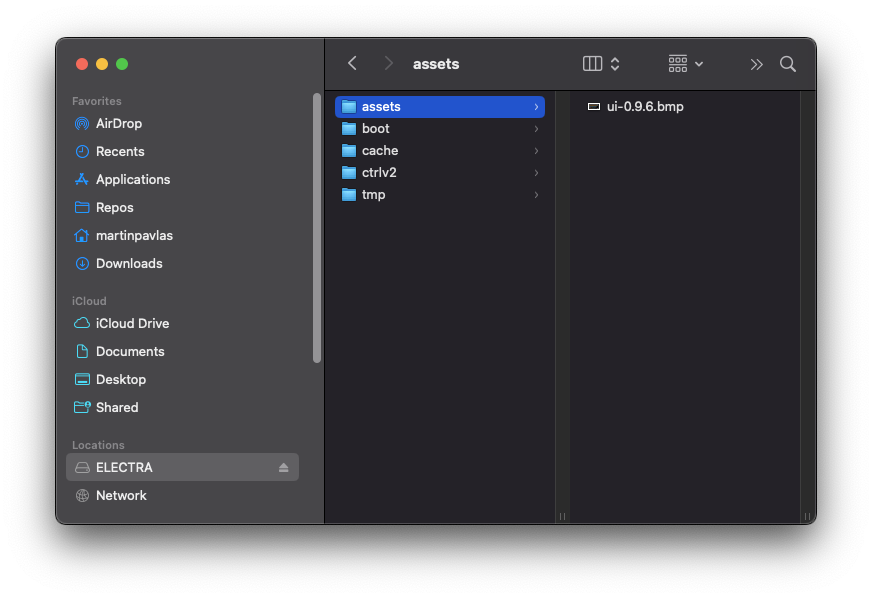Open the view mode up-down arrows
The width and height of the screenshot is (872, 598).
tap(615, 63)
